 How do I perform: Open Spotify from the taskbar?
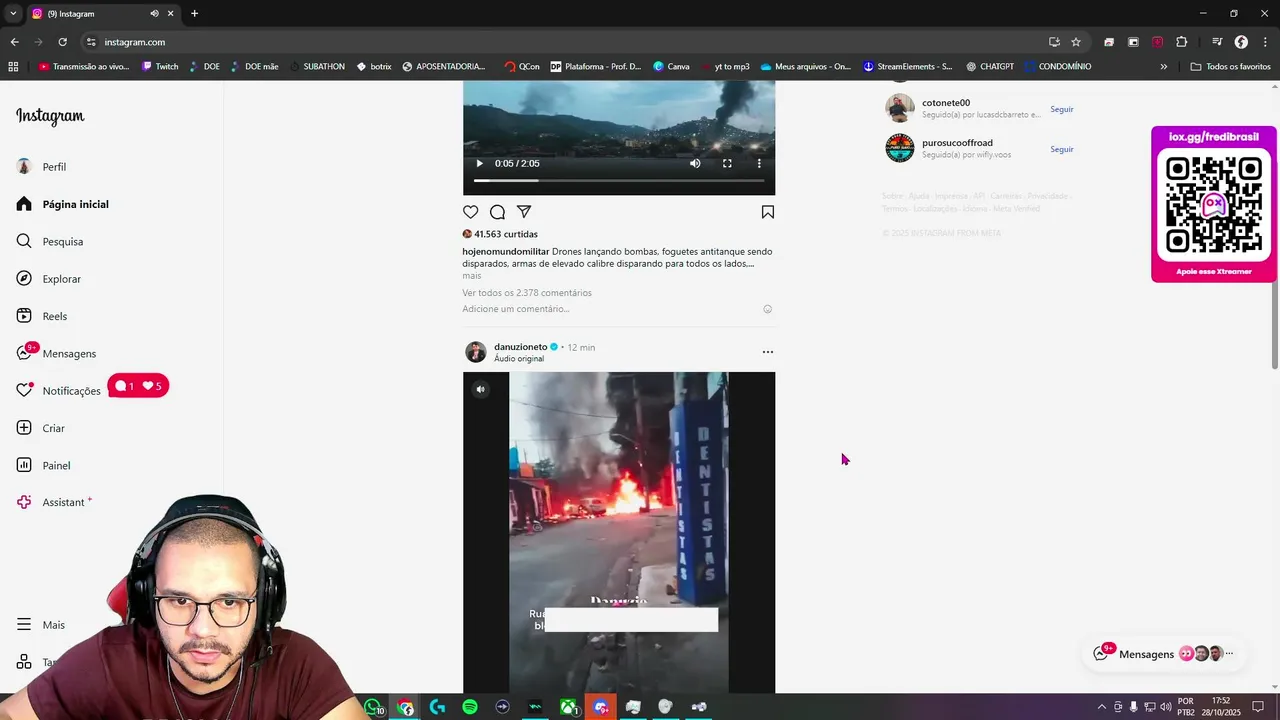470,707
